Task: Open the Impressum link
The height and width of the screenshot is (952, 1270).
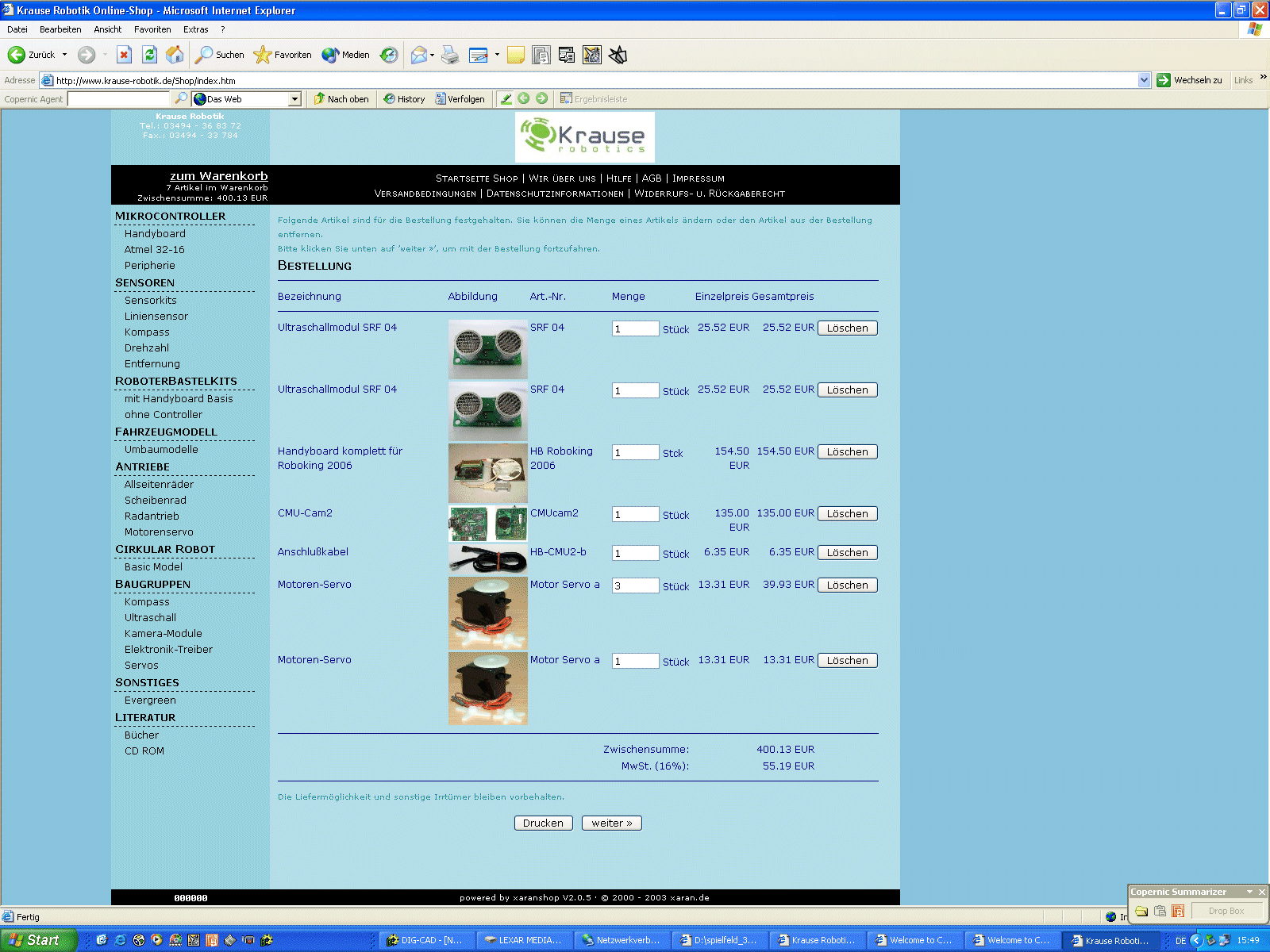Action: point(698,178)
